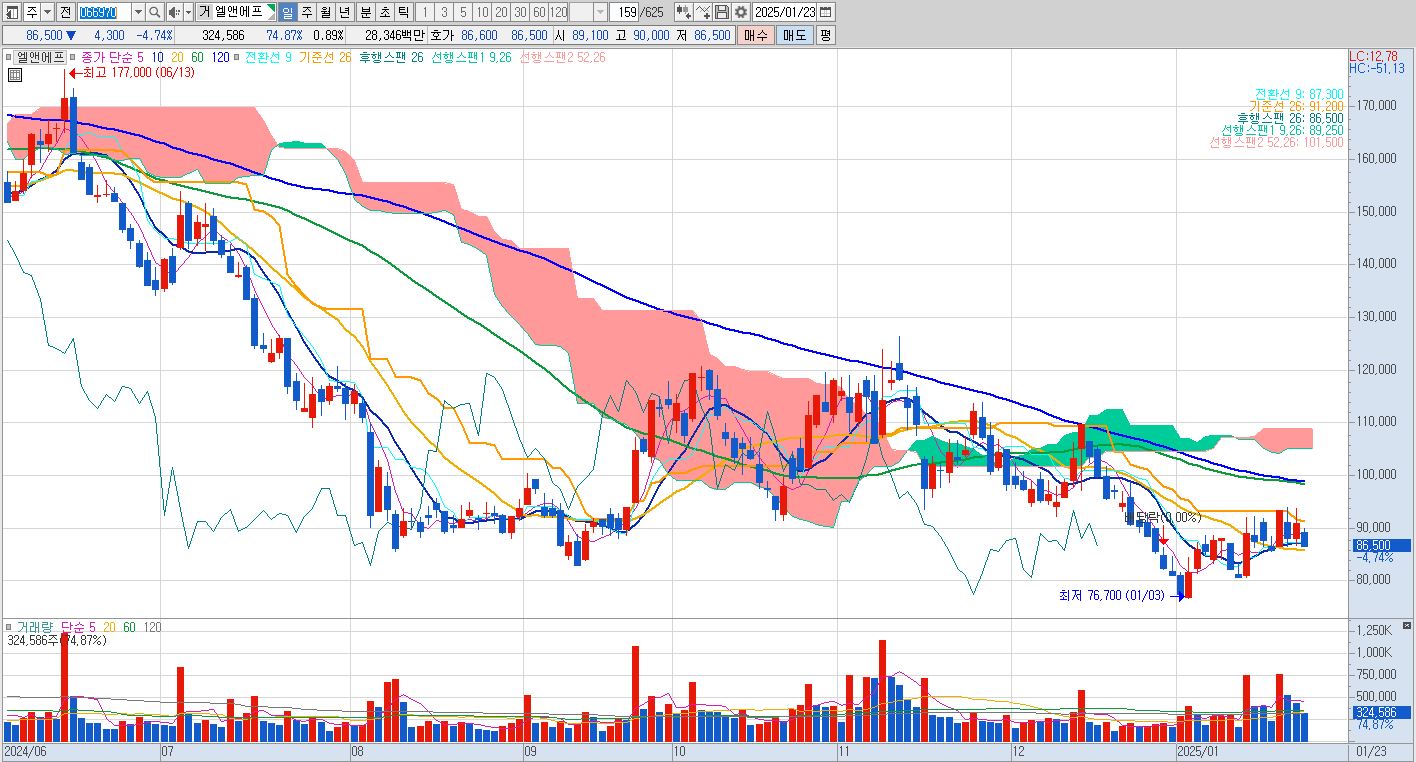This screenshot has height=762, width=1416.
Task: Select the 일 daily period
Action: pos(287,12)
